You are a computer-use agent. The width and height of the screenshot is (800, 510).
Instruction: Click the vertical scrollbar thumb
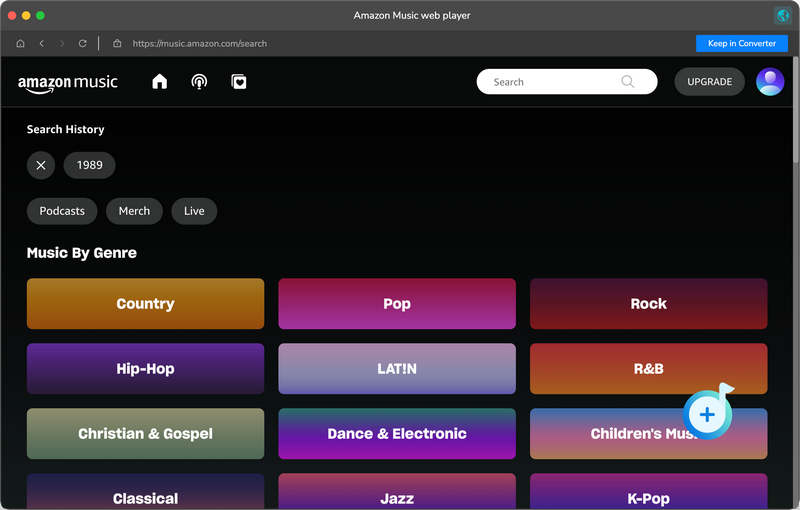coord(796,110)
